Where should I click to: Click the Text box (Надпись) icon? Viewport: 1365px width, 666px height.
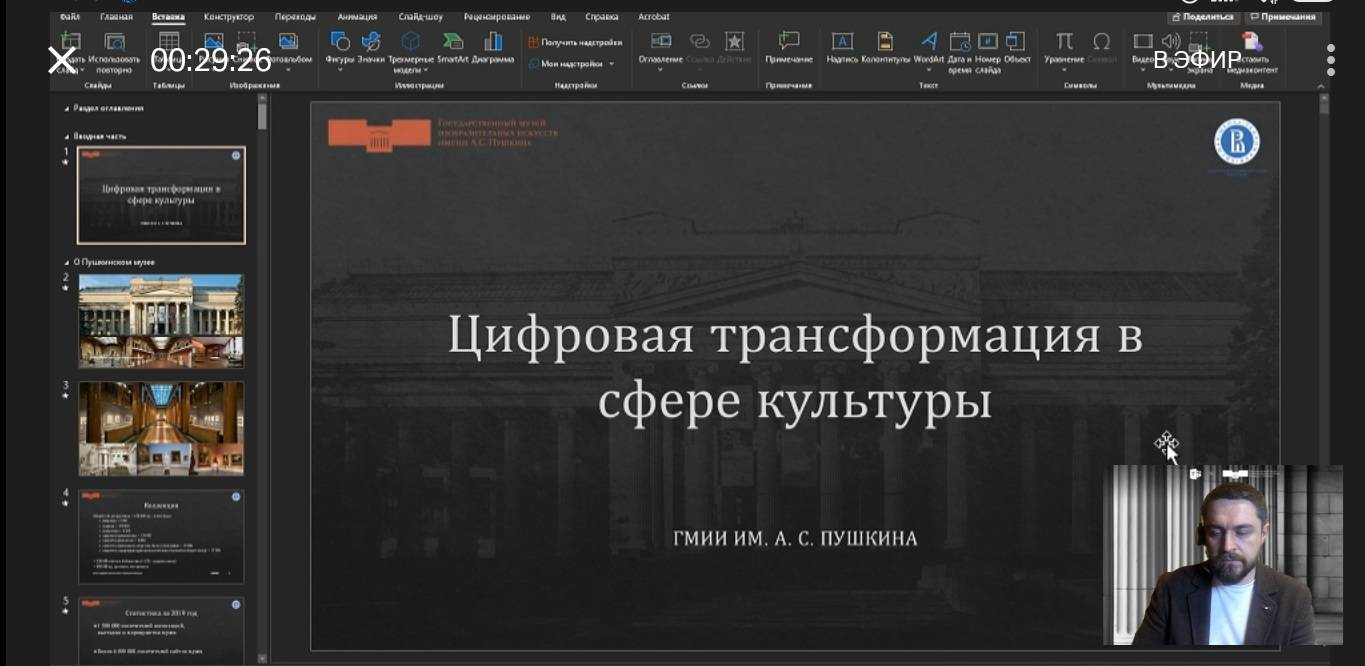842,41
